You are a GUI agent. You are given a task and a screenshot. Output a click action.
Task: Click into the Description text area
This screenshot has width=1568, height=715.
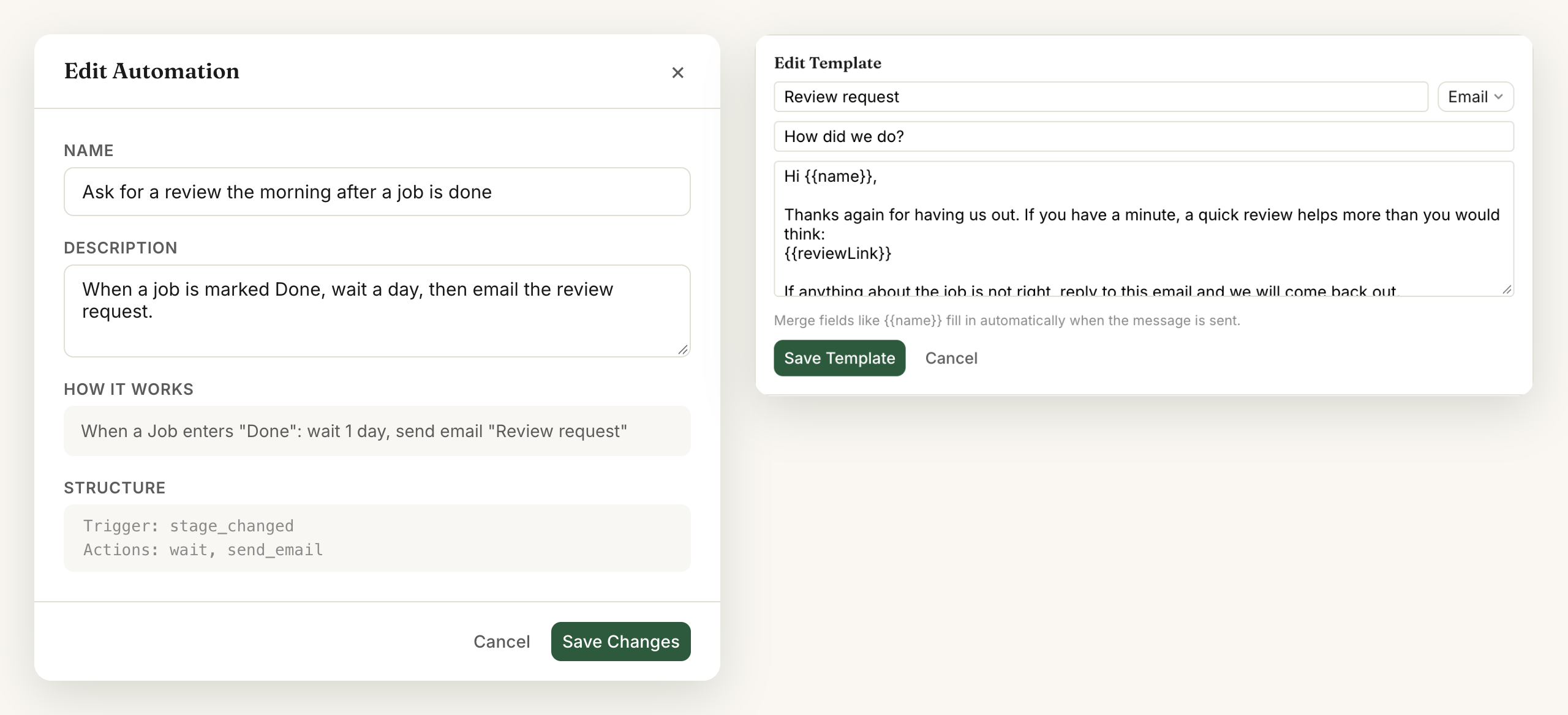tap(377, 311)
